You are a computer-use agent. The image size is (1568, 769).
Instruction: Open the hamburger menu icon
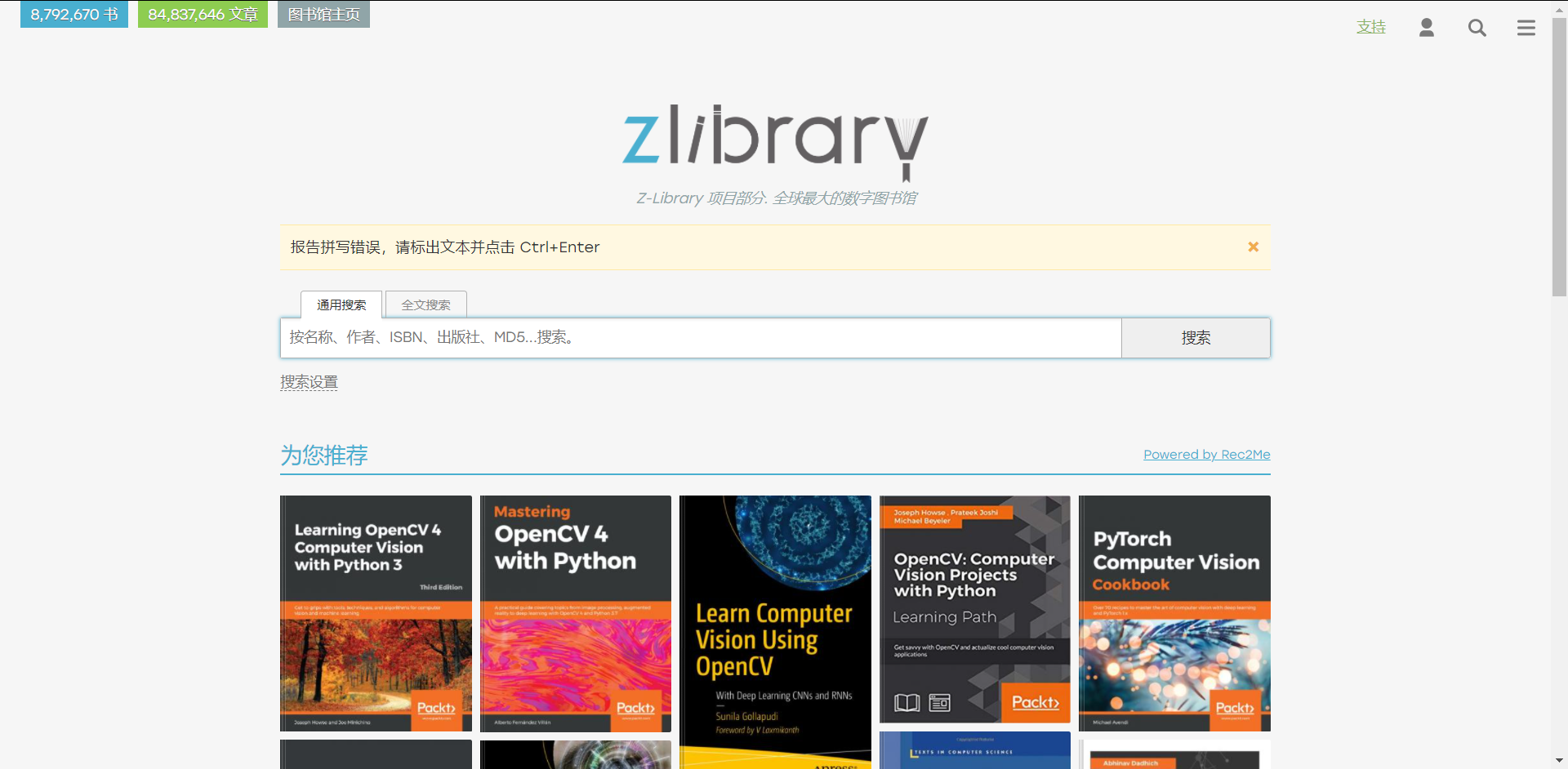click(x=1526, y=28)
